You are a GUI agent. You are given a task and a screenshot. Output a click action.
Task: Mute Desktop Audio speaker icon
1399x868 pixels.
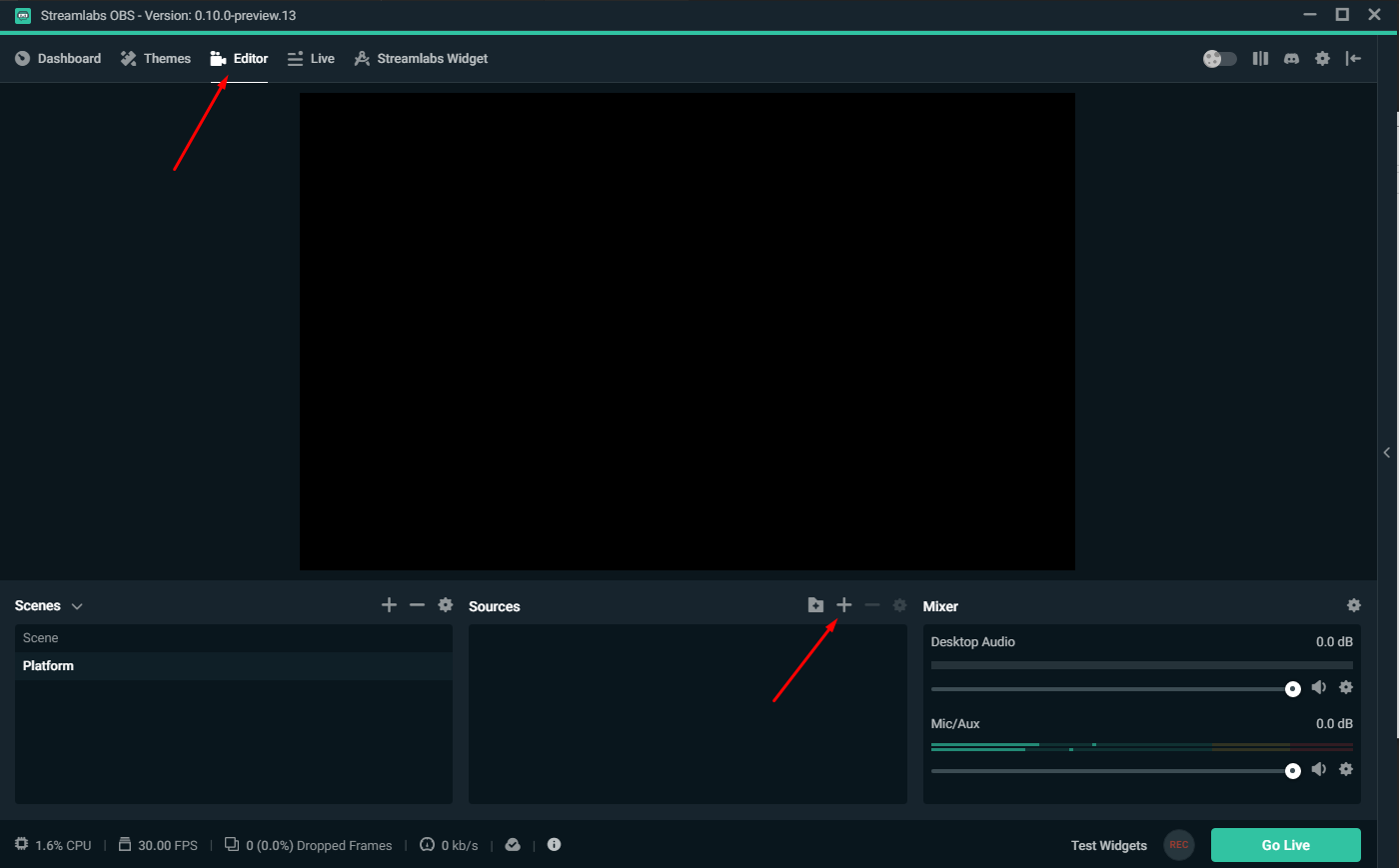coord(1319,687)
